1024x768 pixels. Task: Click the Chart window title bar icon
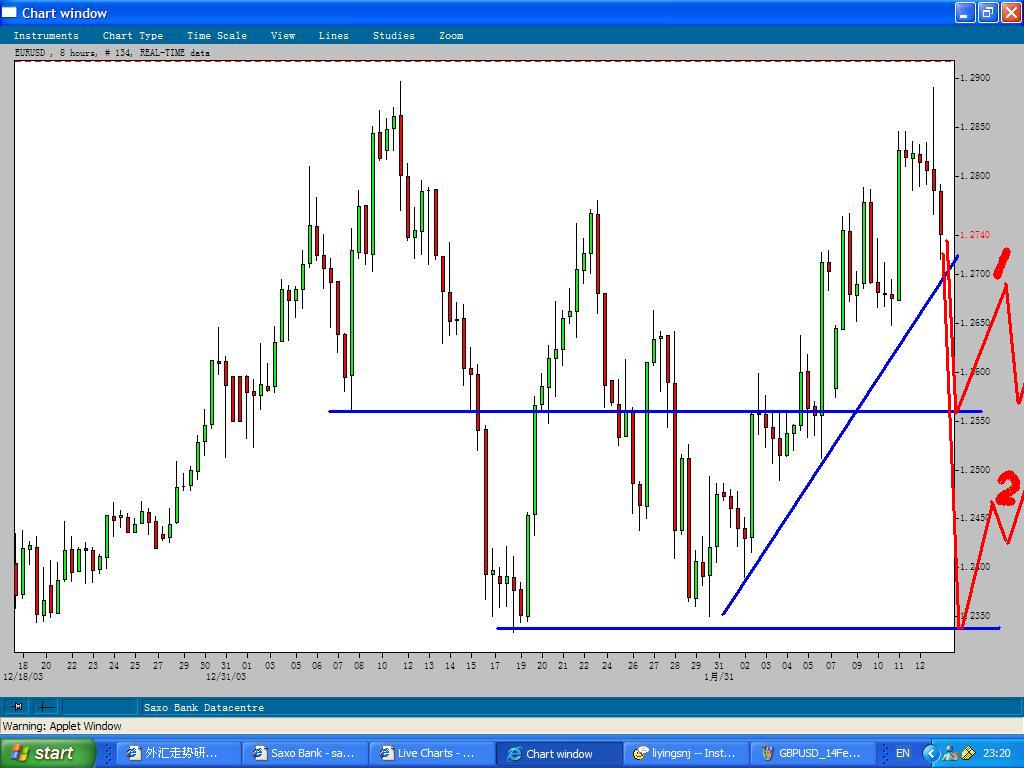coord(9,12)
